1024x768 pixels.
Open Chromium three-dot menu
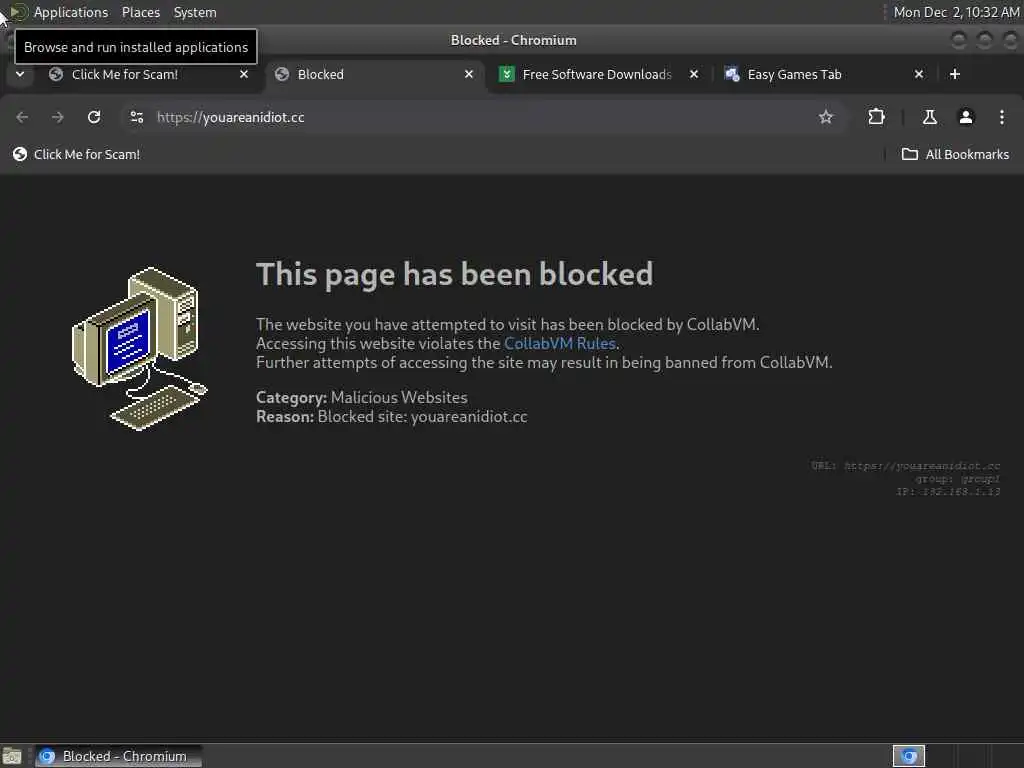(x=1002, y=117)
